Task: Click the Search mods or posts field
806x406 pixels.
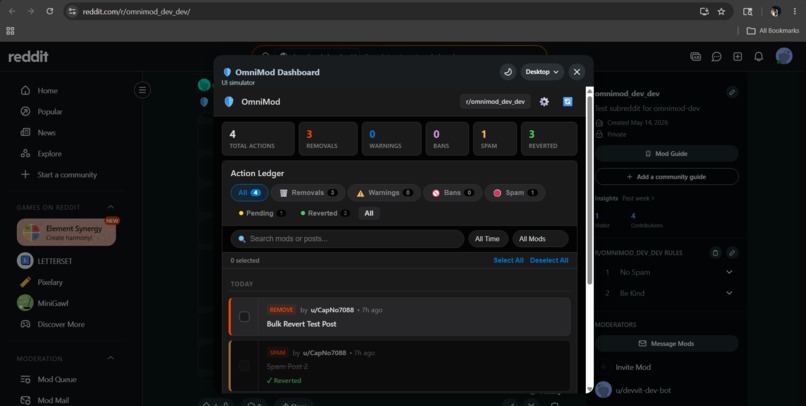Action: [x=347, y=239]
